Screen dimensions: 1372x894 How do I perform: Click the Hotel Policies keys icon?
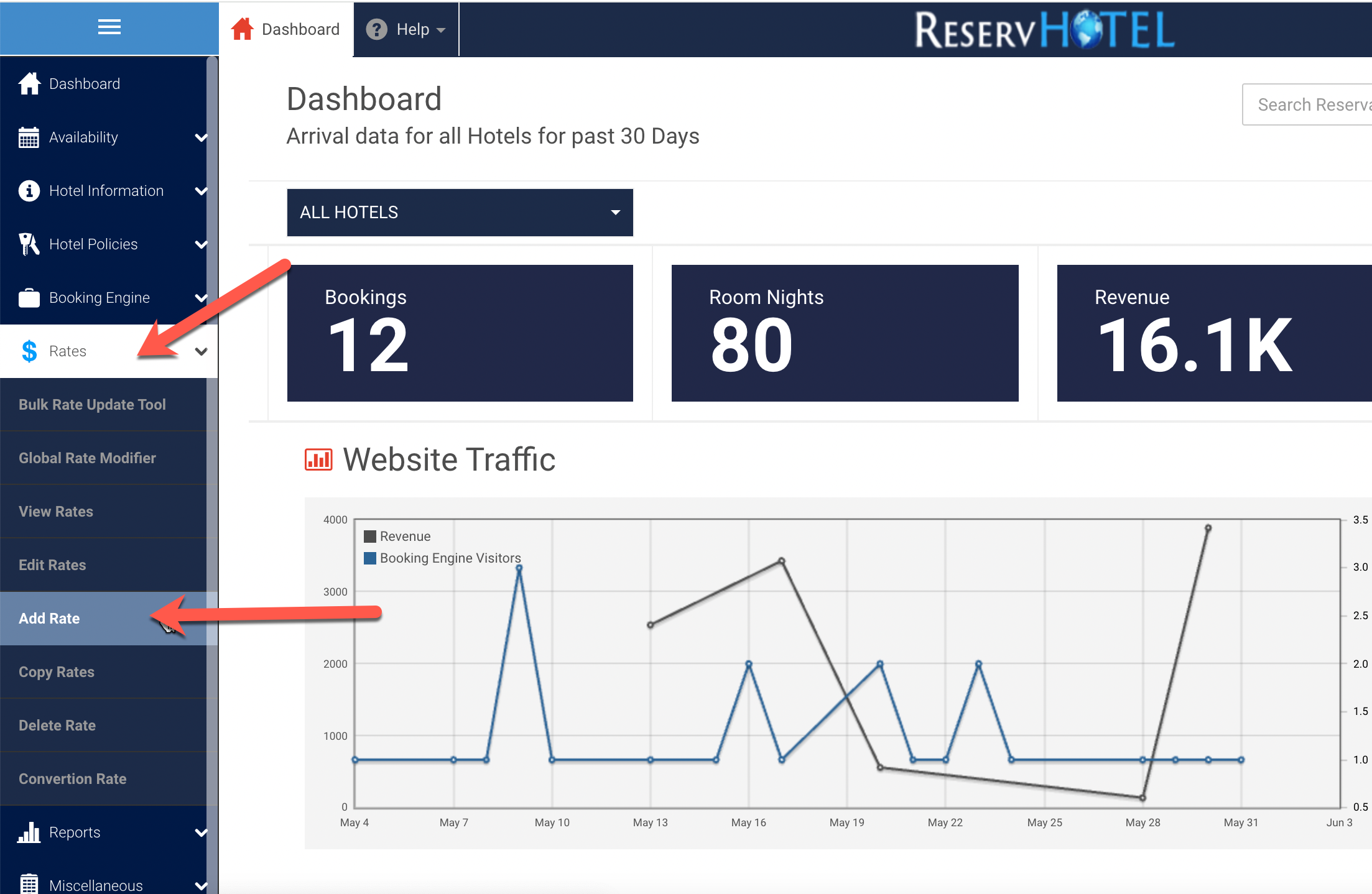[x=29, y=244]
